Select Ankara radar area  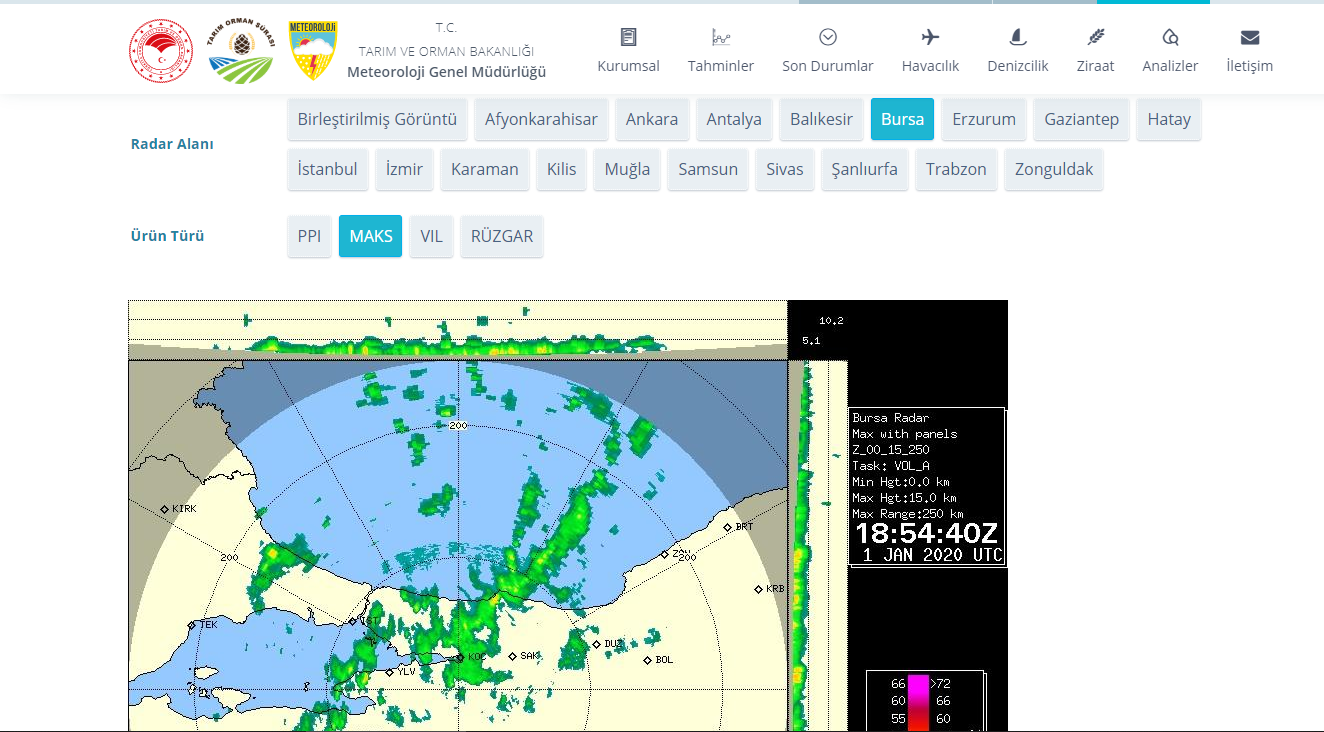point(652,119)
